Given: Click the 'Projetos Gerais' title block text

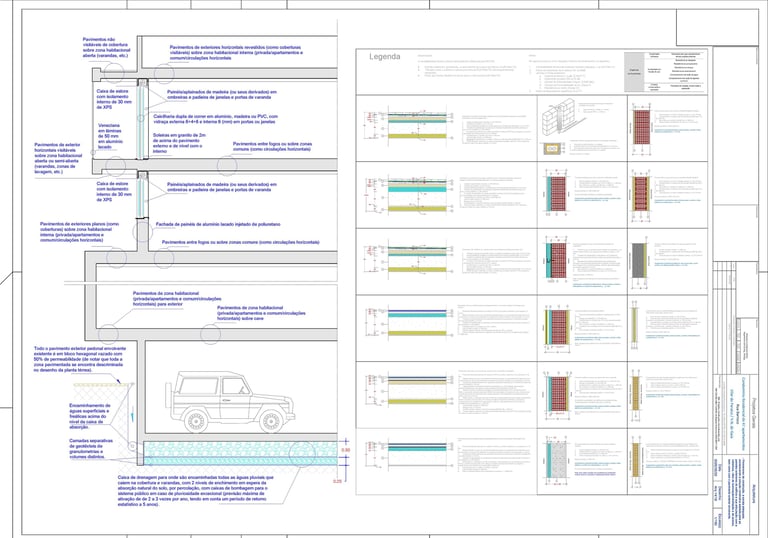Looking at the screenshot, I should click(754, 415).
